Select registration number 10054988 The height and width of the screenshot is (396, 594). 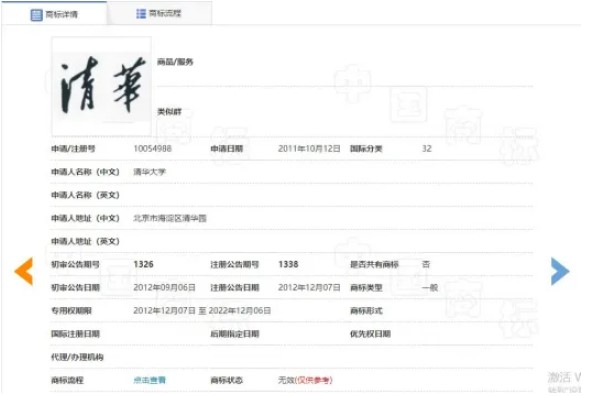coord(152,149)
